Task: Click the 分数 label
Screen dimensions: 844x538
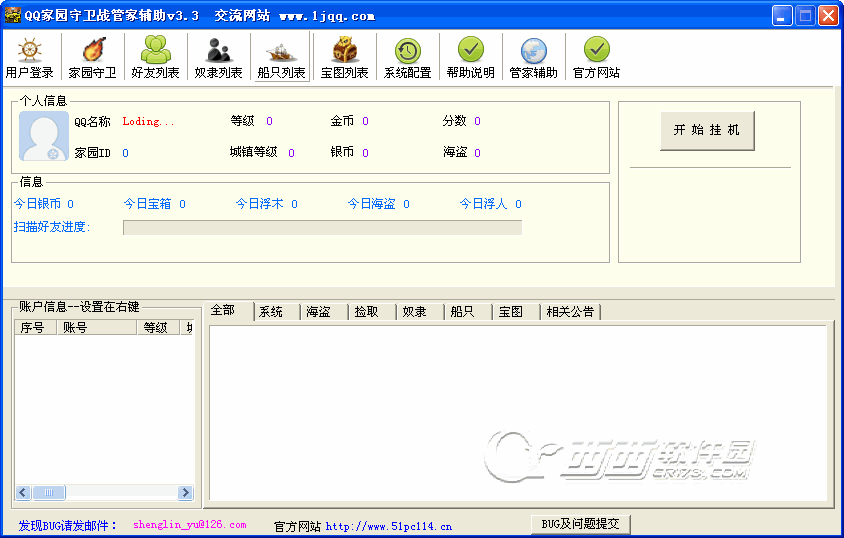Action: (x=454, y=121)
